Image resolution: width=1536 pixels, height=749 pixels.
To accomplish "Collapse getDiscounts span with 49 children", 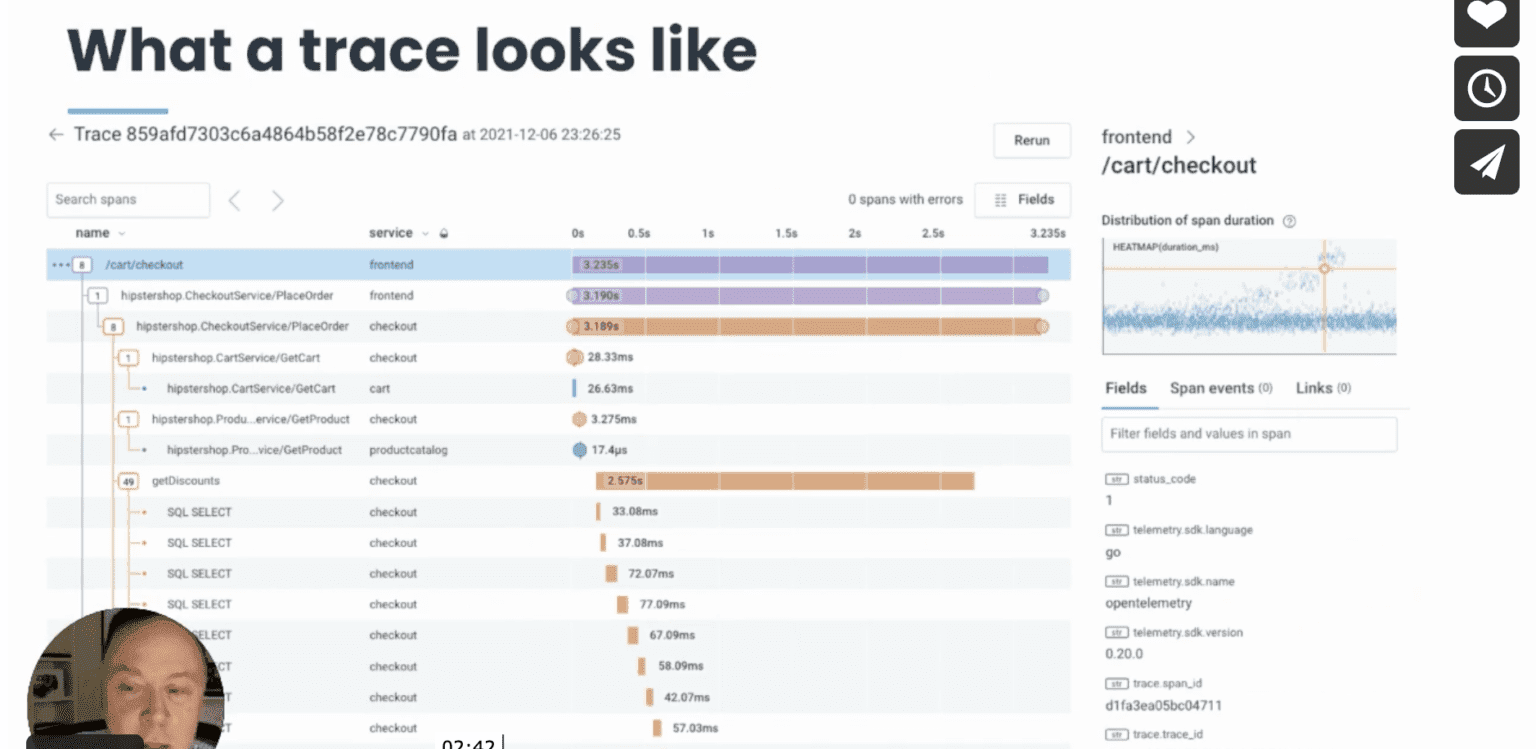I will (x=128, y=481).
